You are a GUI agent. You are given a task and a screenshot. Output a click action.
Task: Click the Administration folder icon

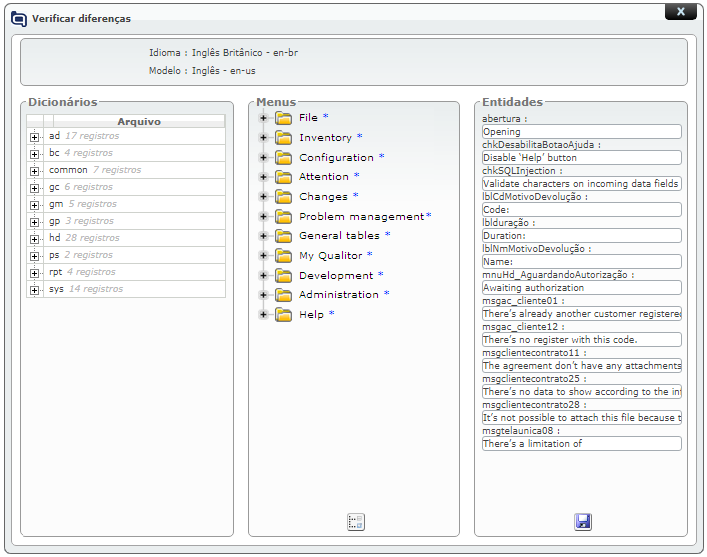pos(284,295)
